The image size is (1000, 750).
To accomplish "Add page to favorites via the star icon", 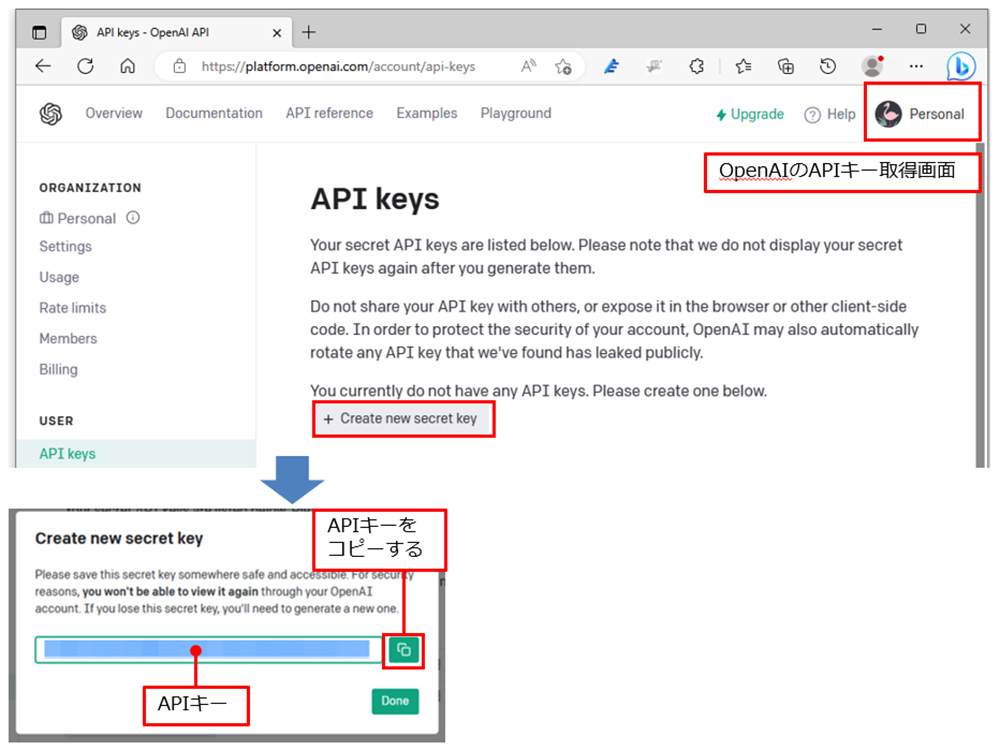I will coord(563,66).
